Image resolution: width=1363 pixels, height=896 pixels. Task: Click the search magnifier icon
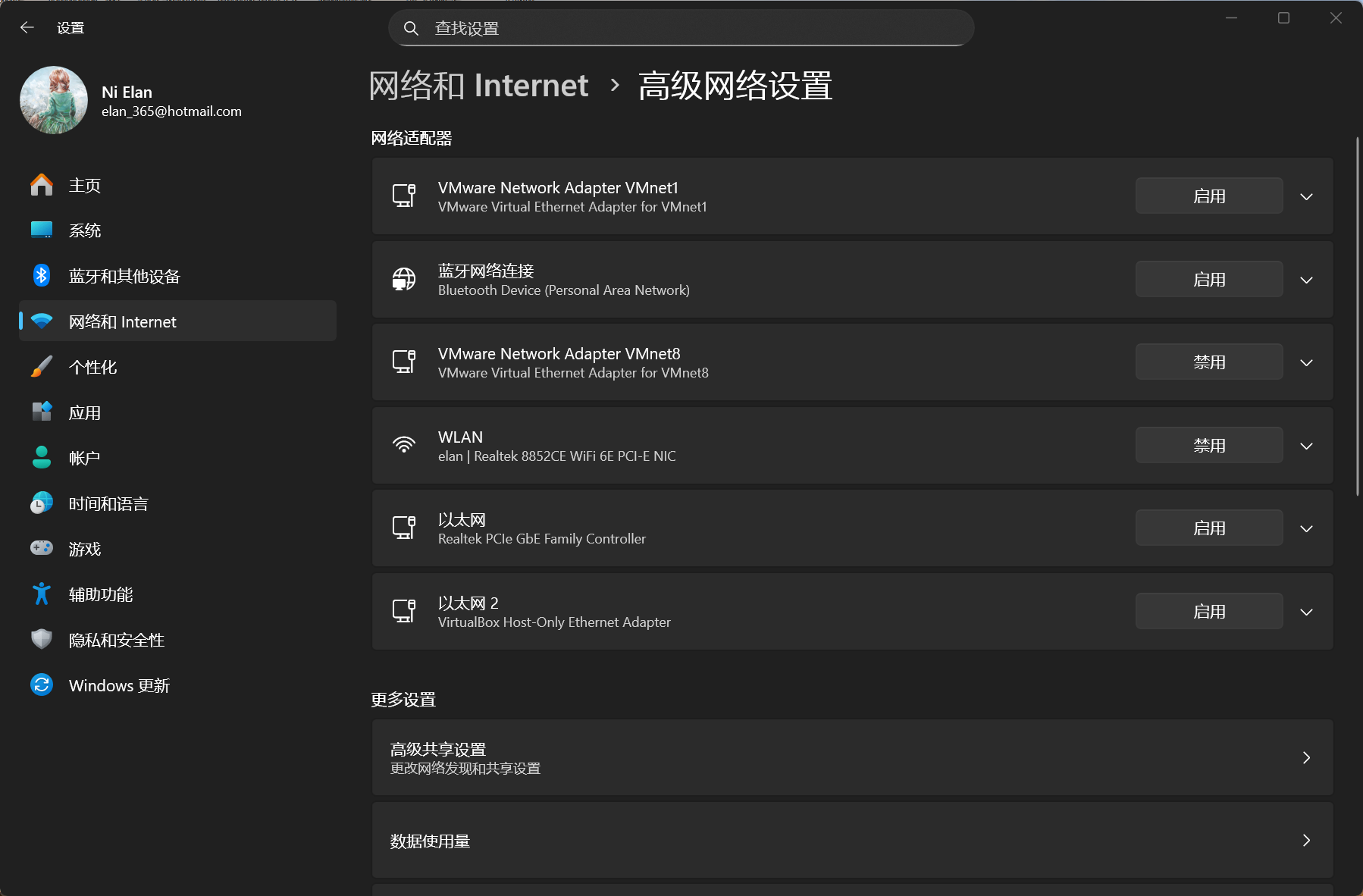point(411,29)
